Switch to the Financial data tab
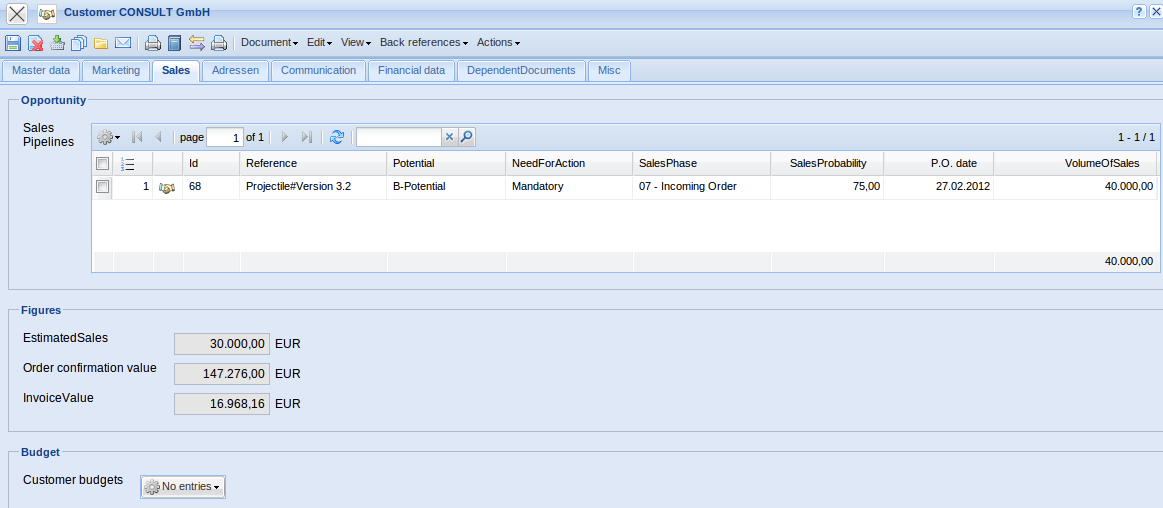The width and height of the screenshot is (1163, 508). pos(411,71)
